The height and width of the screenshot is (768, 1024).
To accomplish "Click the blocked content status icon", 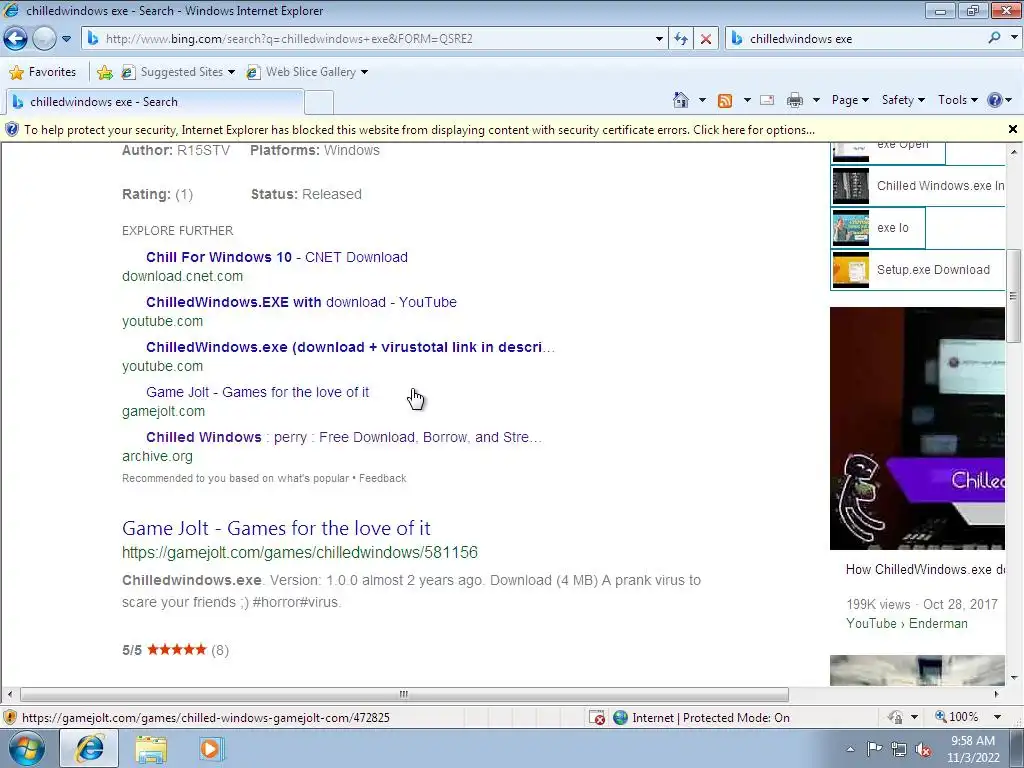I will pos(597,718).
